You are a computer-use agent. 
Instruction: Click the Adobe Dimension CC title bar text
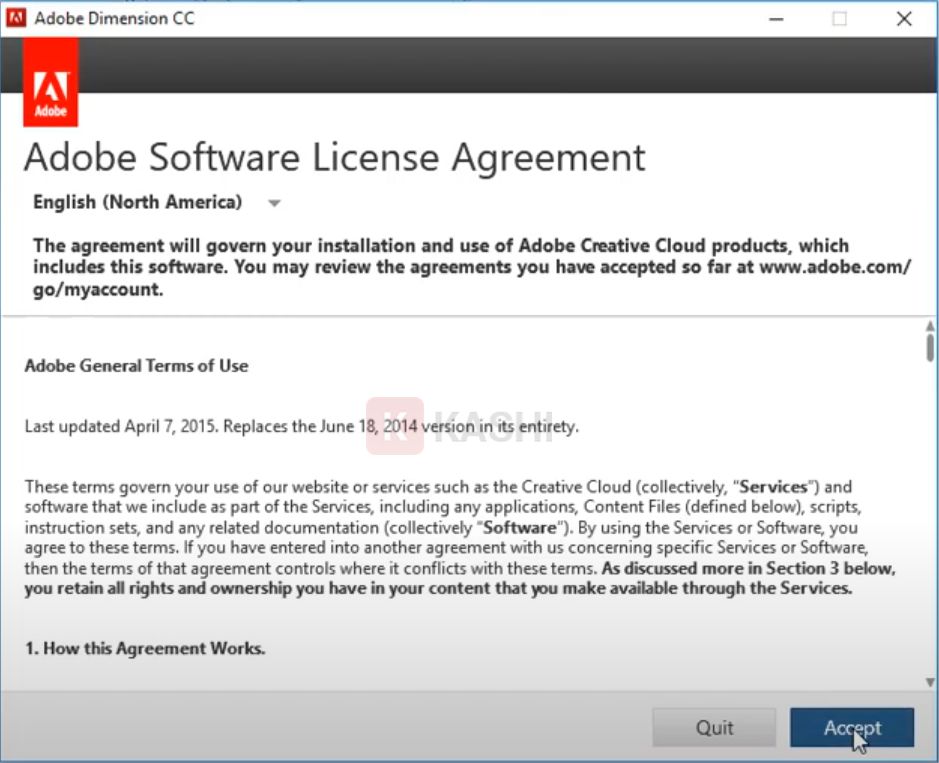[114, 18]
